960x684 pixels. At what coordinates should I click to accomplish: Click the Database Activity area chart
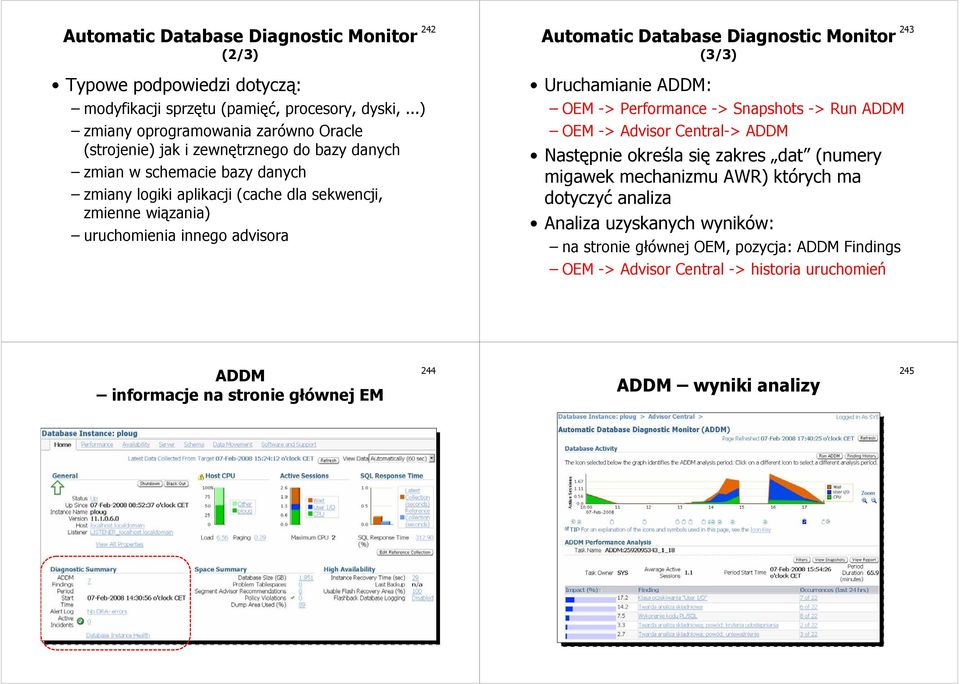705,489
